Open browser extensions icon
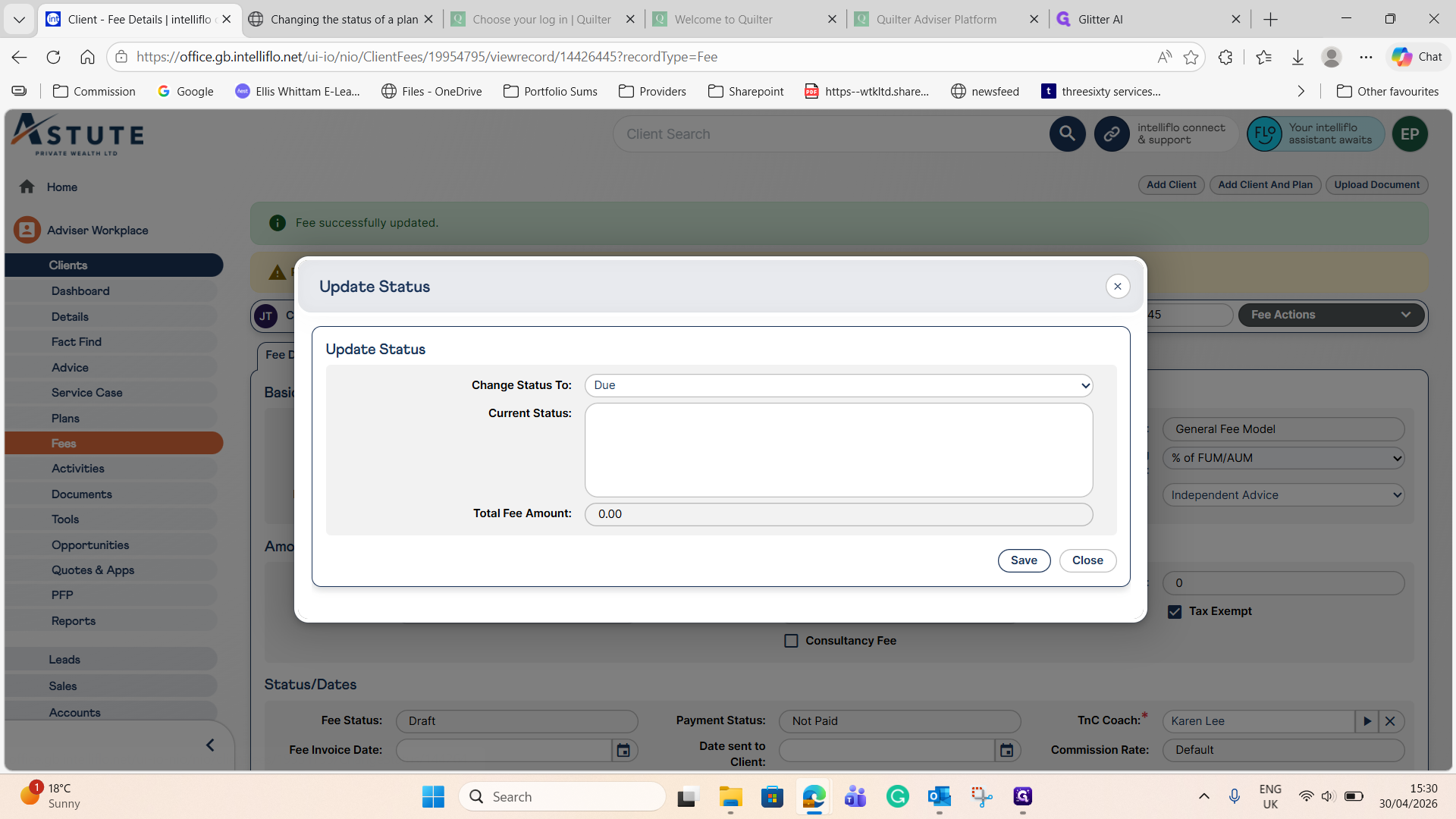 1225,57
